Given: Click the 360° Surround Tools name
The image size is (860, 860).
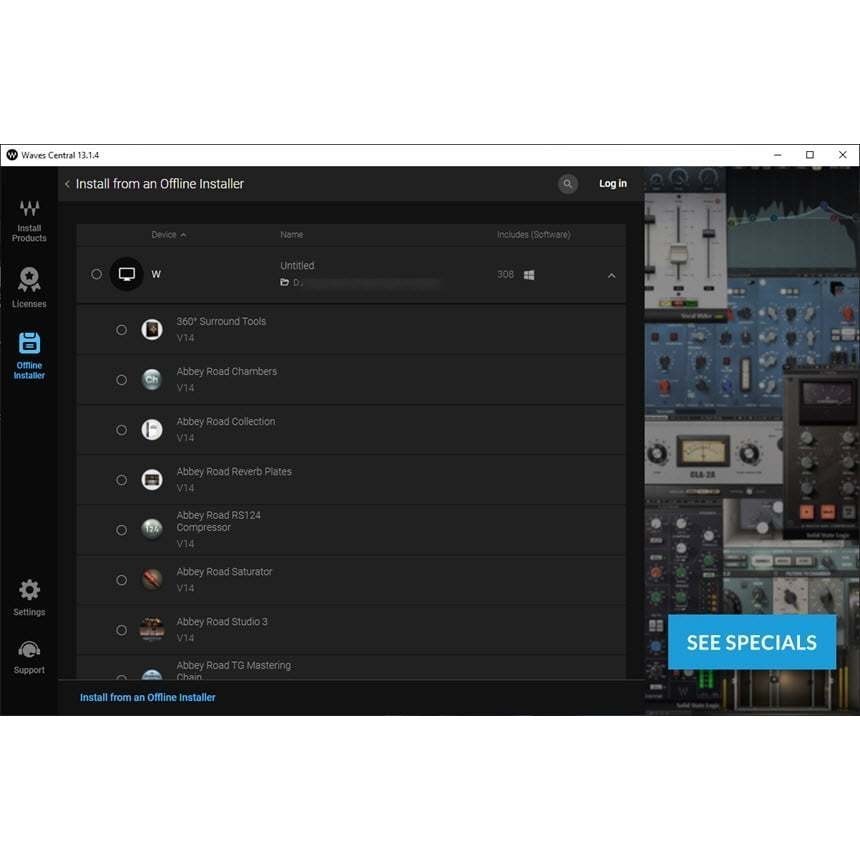Looking at the screenshot, I should point(221,321).
